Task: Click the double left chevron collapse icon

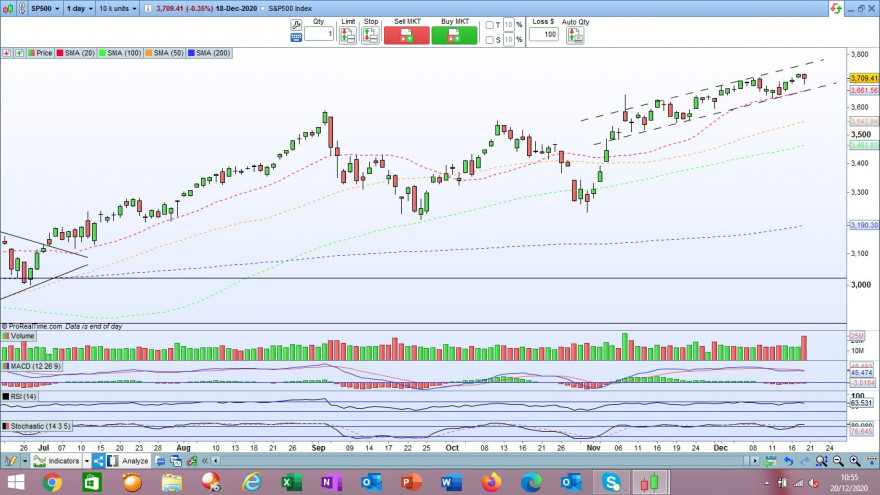Action: tap(205, 461)
